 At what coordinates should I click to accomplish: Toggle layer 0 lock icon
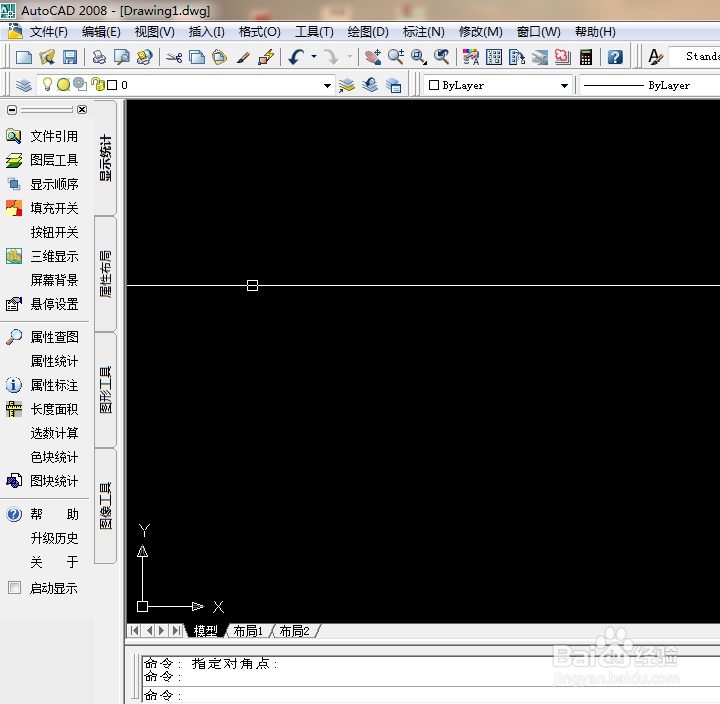[97, 84]
